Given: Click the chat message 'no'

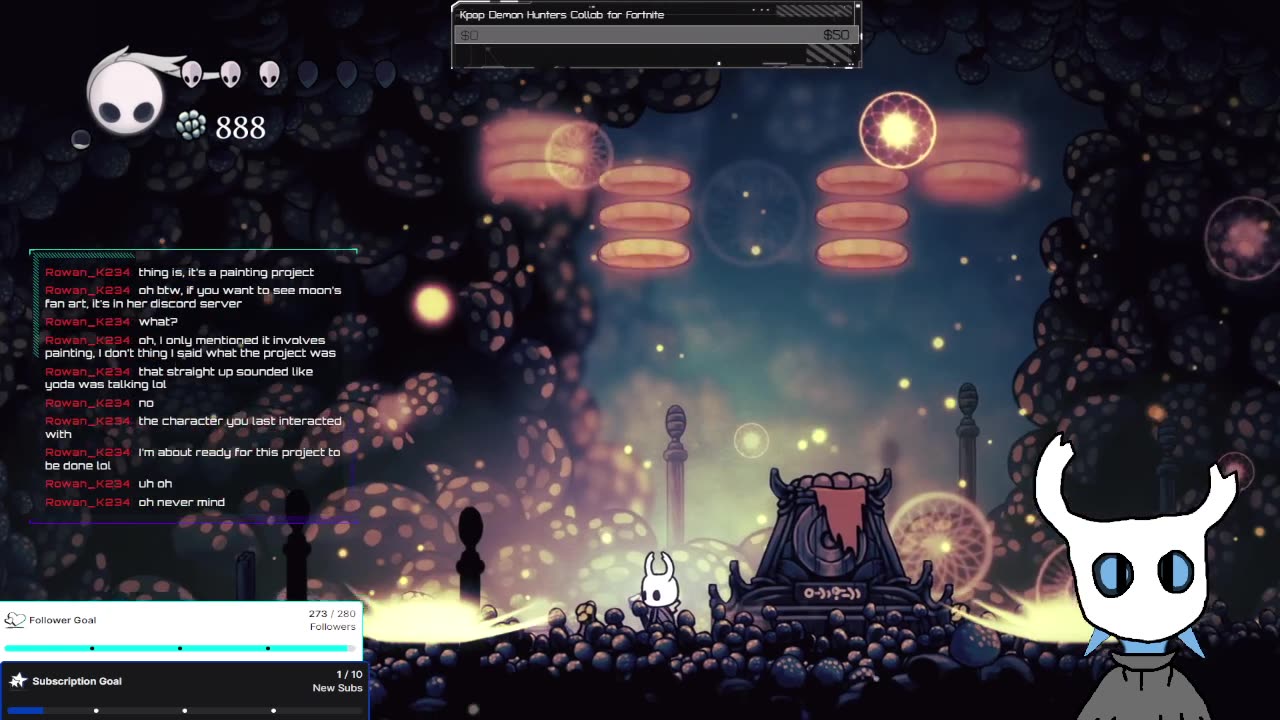Looking at the screenshot, I should (99, 403).
